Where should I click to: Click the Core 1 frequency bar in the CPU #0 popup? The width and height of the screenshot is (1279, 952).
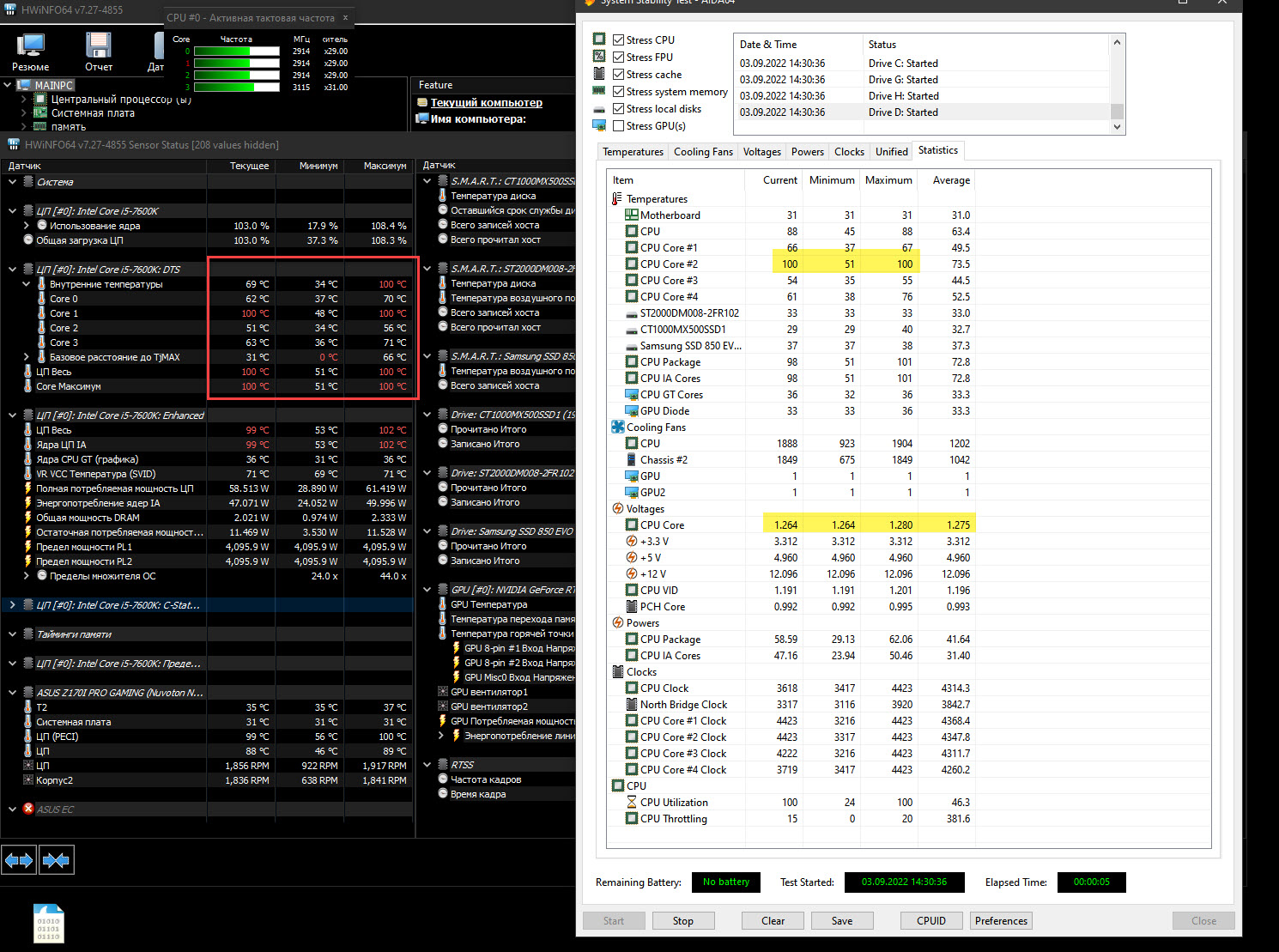237,64
